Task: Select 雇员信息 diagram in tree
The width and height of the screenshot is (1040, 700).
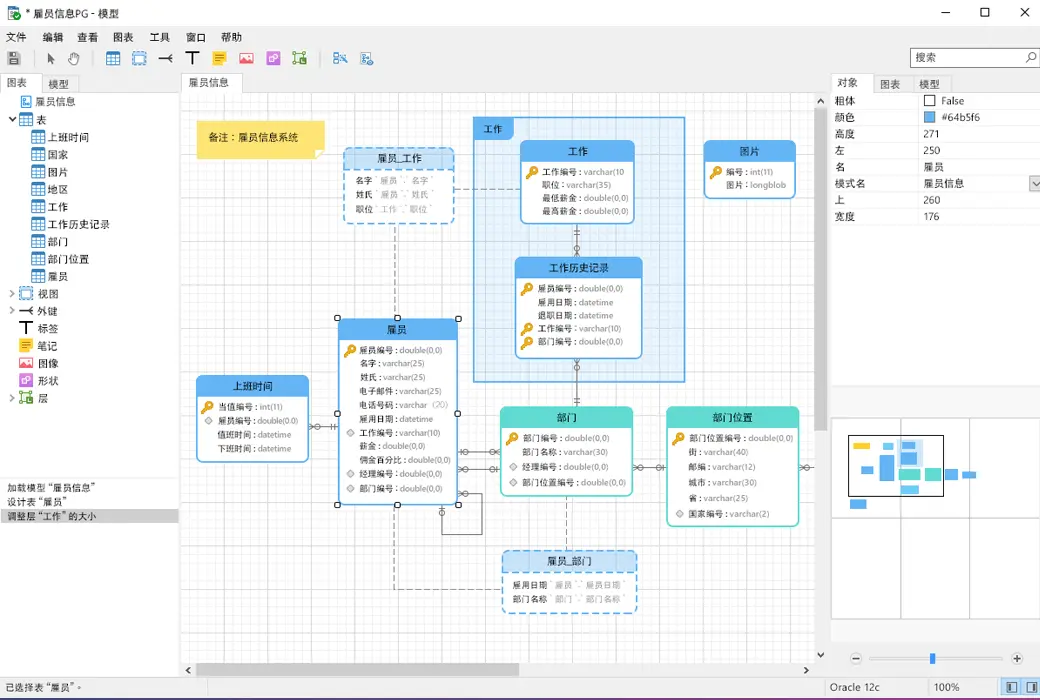Action: pos(55,102)
